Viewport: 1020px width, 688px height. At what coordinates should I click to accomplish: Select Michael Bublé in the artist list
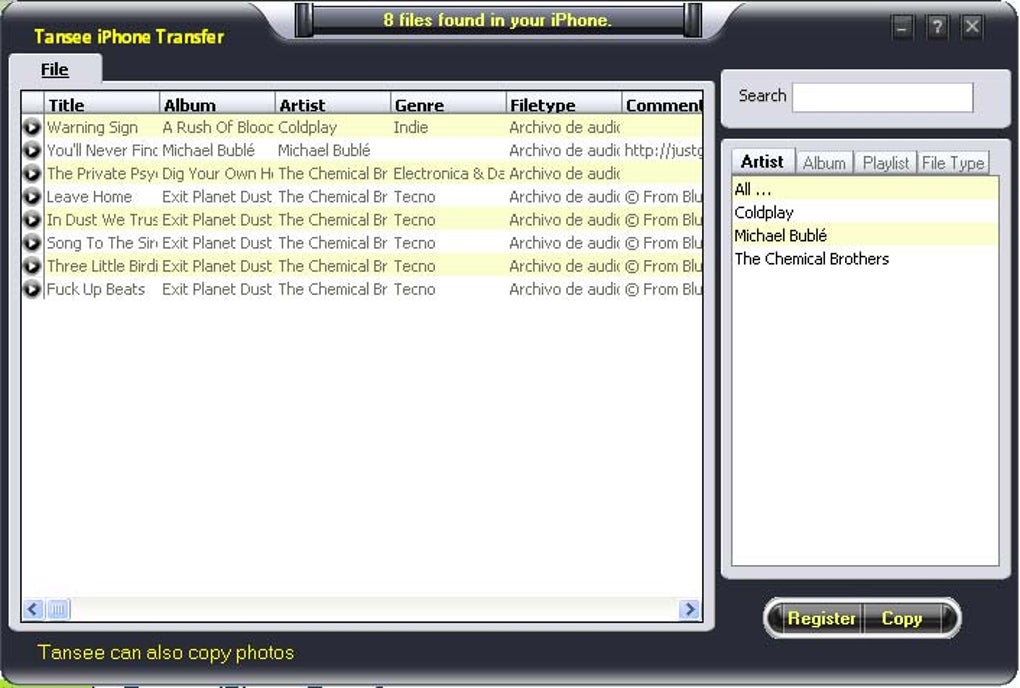point(865,235)
